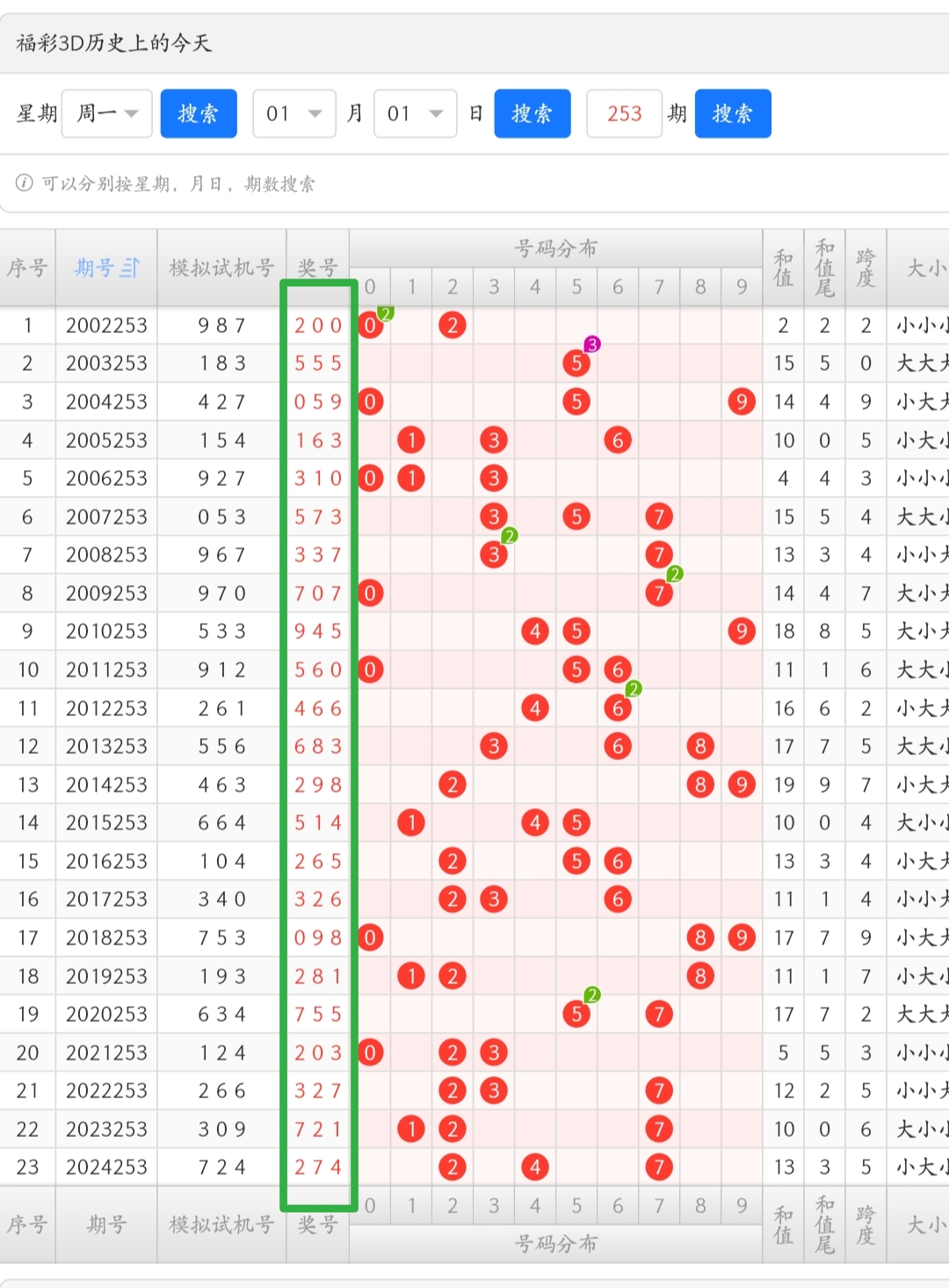Select period number 2024253
The image size is (949, 1288).
pos(106,1167)
